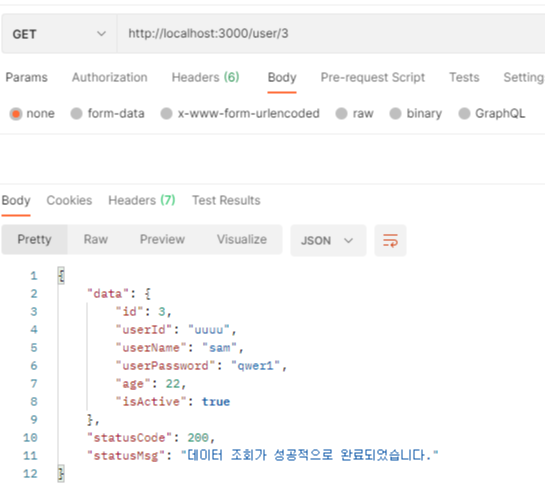The width and height of the screenshot is (545, 497).
Task: View the response Headers (7) tab
Action: tap(142, 201)
